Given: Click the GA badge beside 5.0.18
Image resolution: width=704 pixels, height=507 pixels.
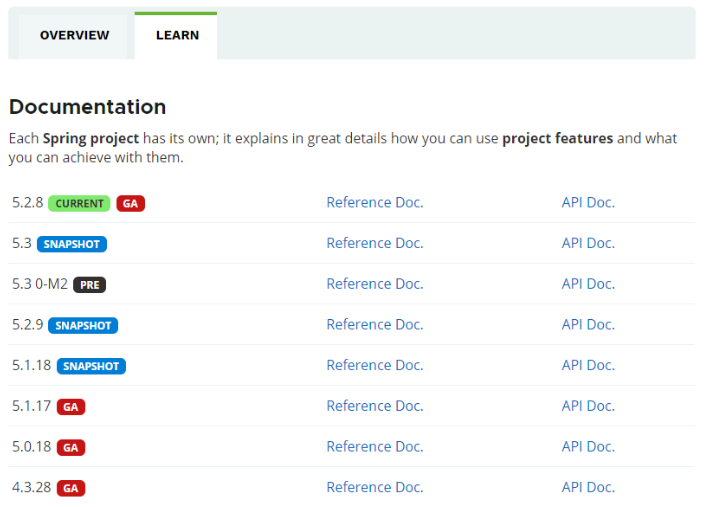Looking at the screenshot, I should click(x=71, y=448).
